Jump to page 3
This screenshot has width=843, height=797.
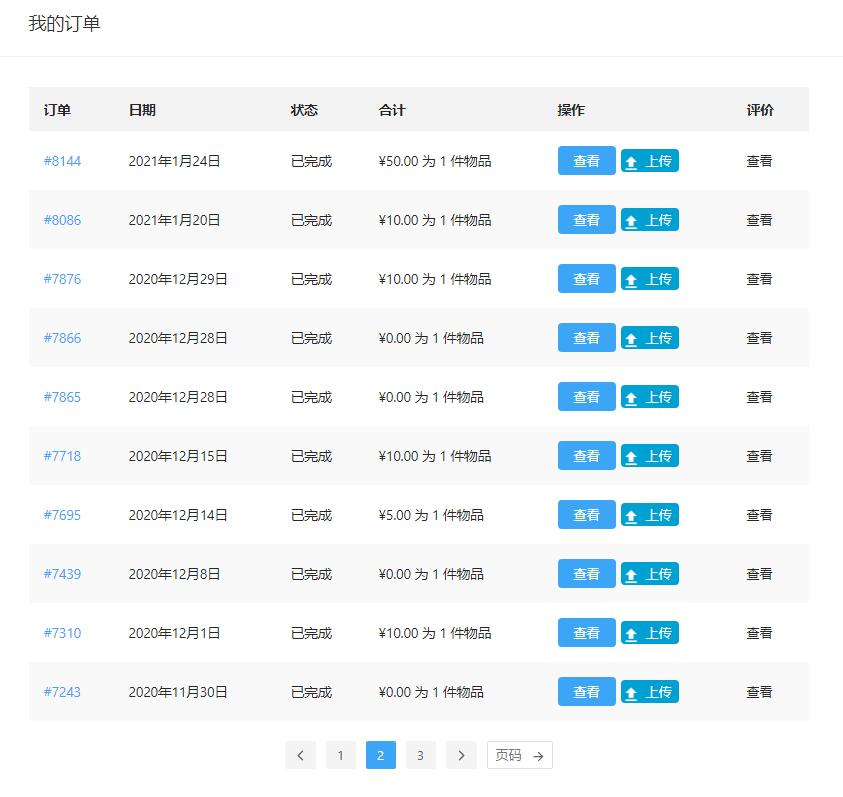pos(420,755)
